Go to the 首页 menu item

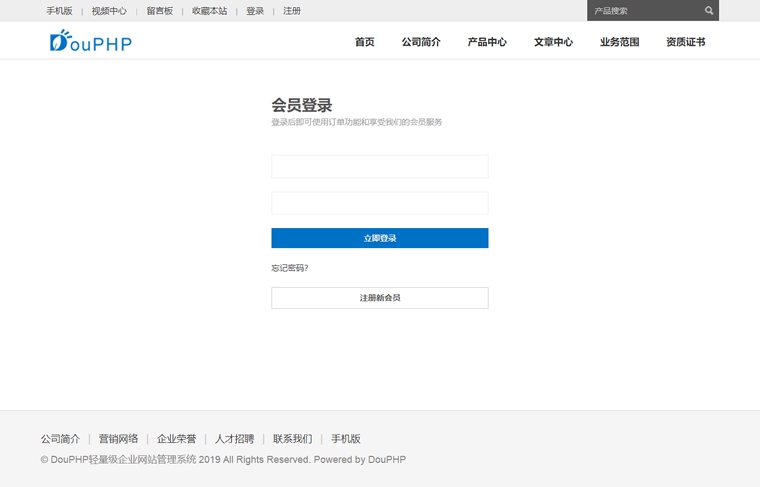coord(364,42)
